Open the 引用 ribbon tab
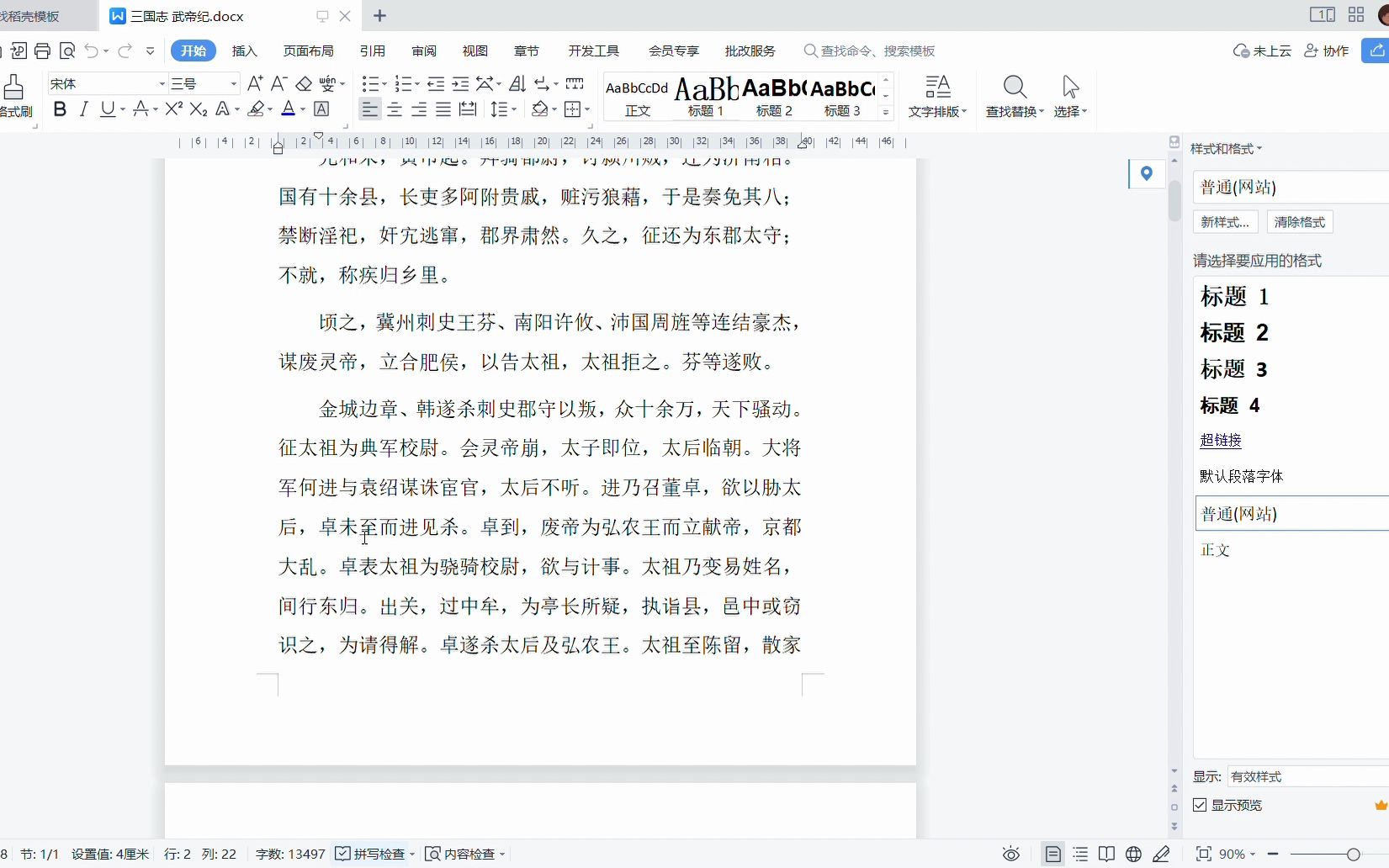1389x868 pixels. [x=372, y=50]
